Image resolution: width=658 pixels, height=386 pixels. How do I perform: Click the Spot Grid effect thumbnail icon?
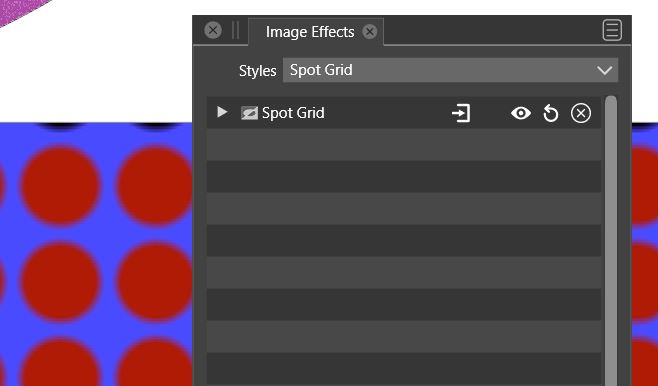pos(249,113)
